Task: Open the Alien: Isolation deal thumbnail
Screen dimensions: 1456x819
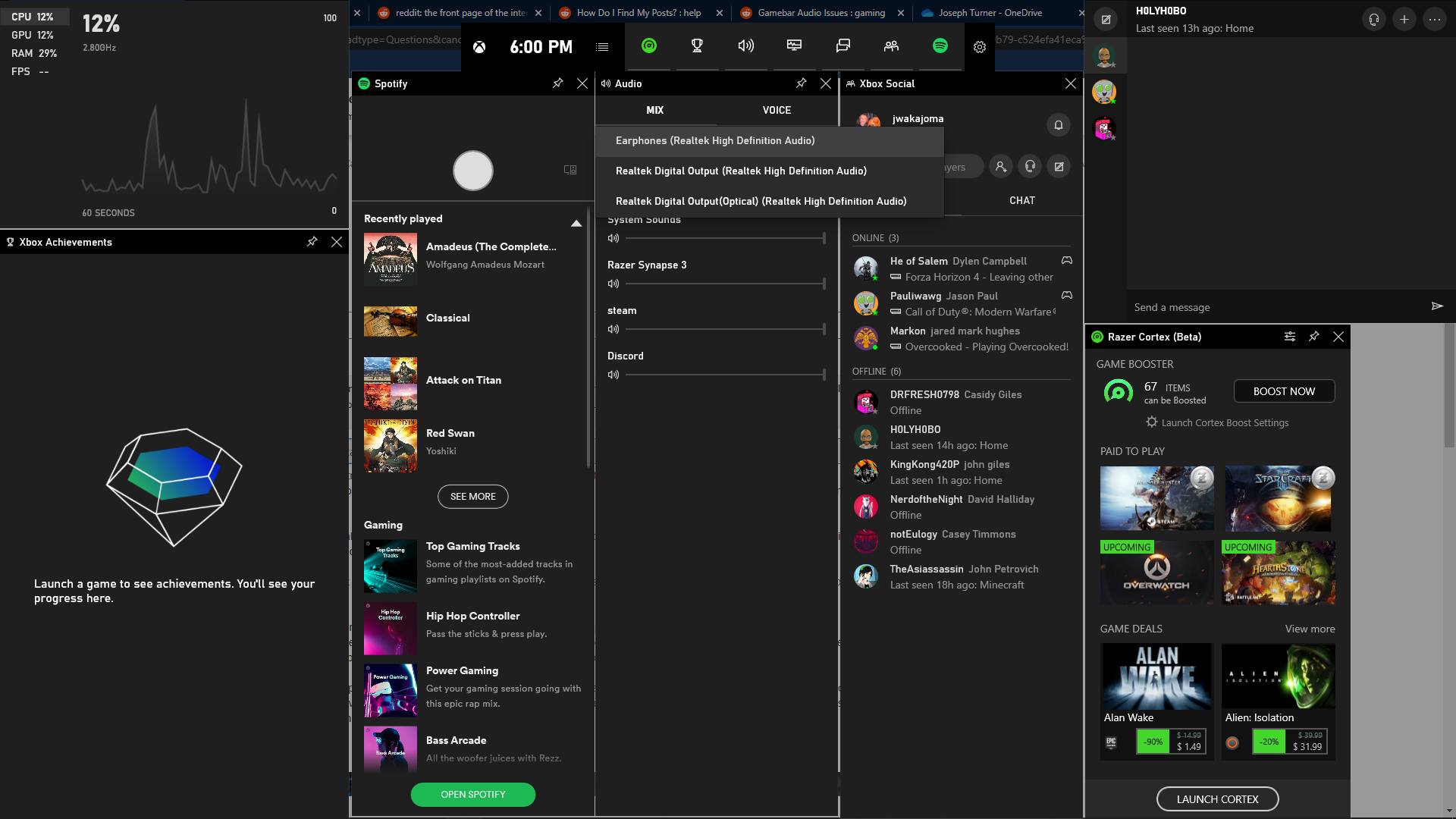Action: [x=1278, y=677]
